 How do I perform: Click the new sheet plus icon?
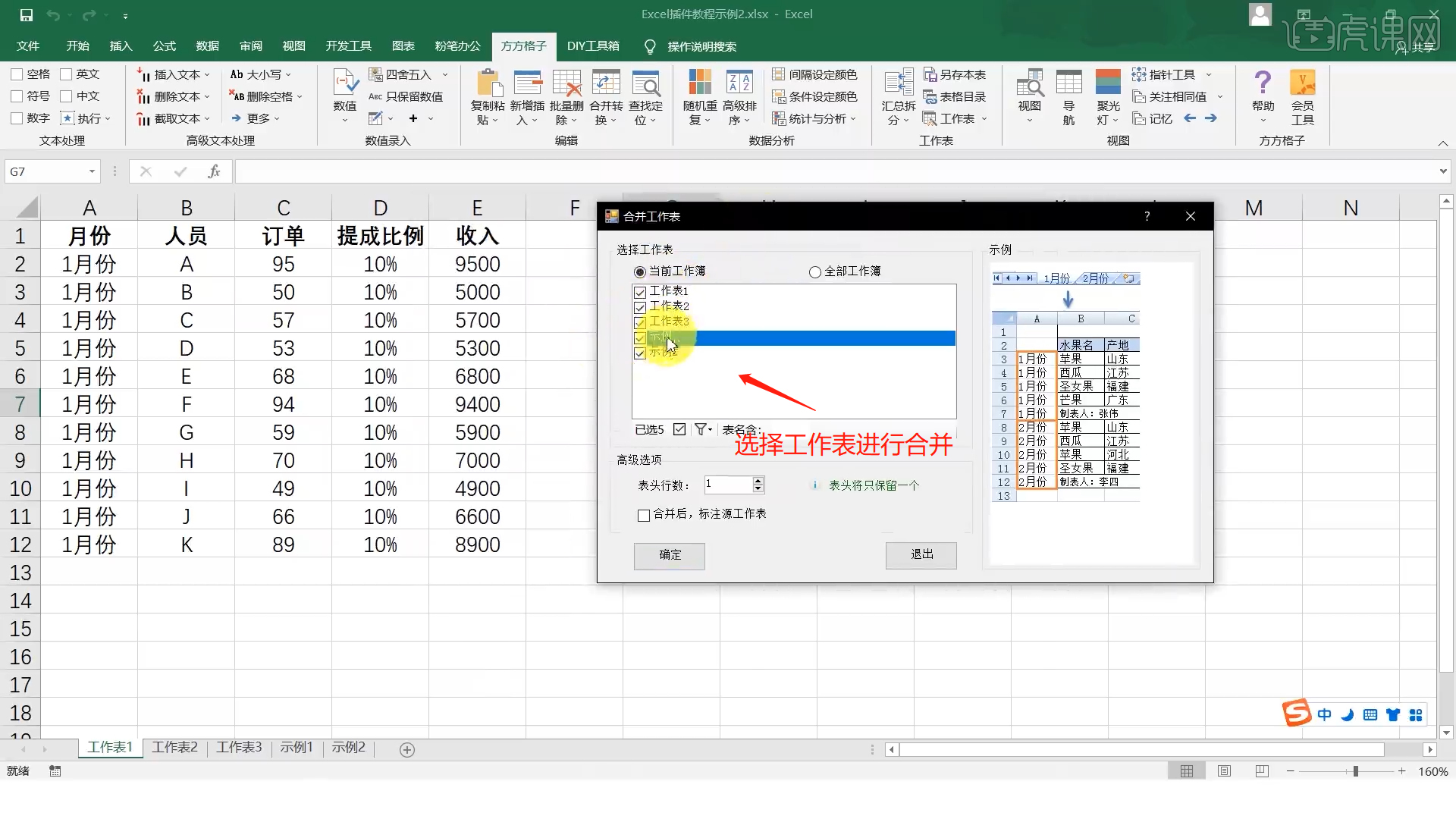407,750
